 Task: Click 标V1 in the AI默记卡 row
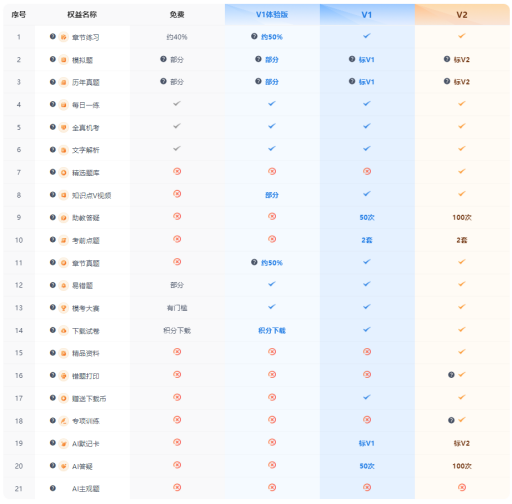tap(367, 443)
